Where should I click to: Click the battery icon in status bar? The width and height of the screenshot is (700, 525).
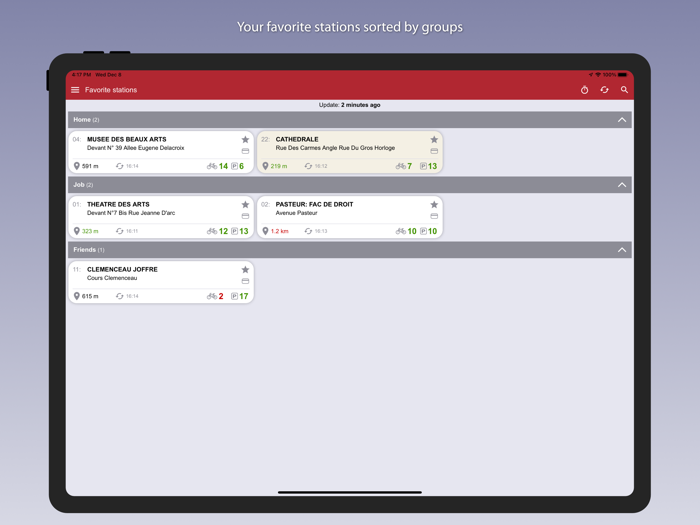coord(622,75)
